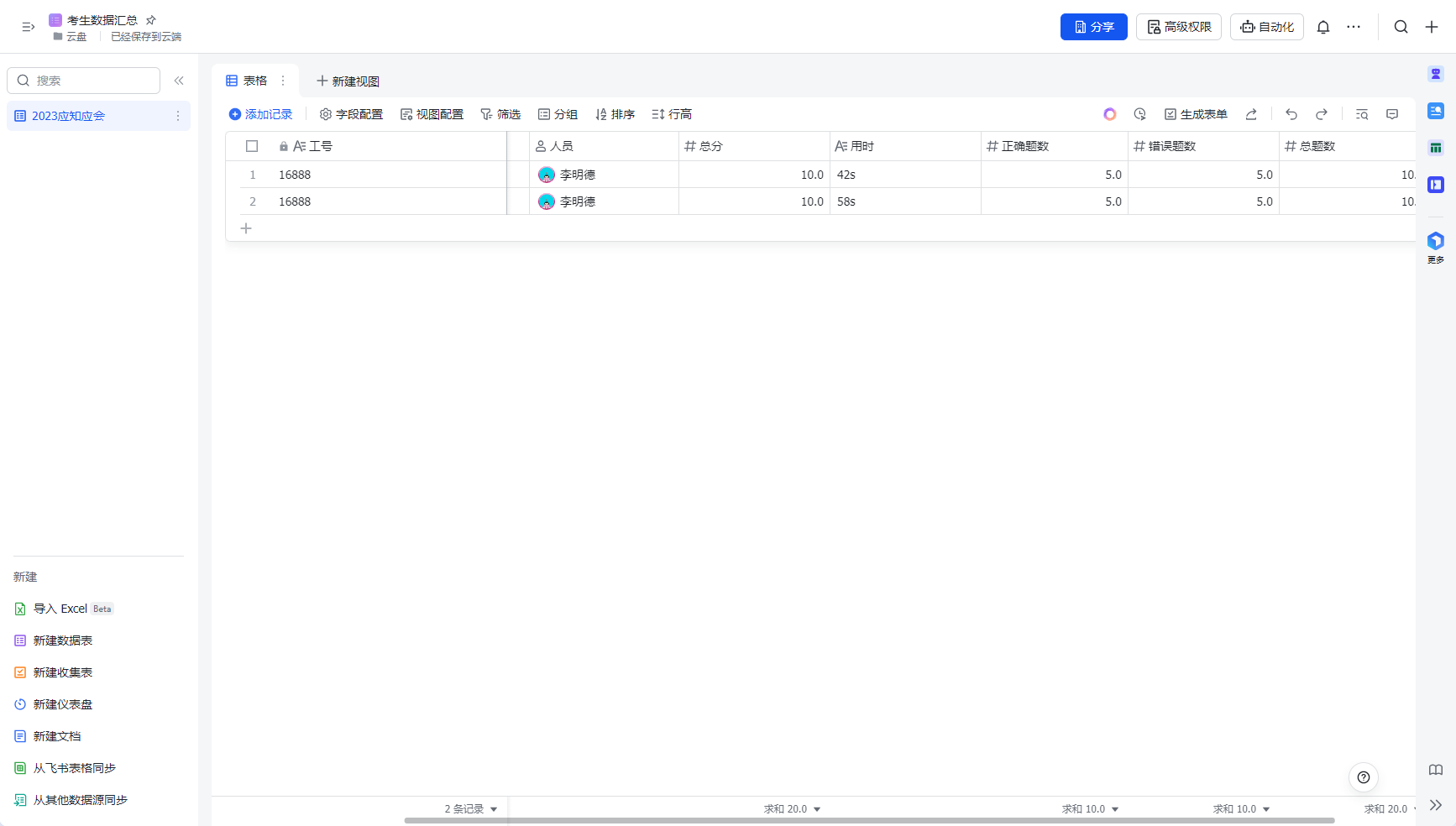Open find-in-table search icon
The height and width of the screenshot is (826, 1456).
(1362, 114)
